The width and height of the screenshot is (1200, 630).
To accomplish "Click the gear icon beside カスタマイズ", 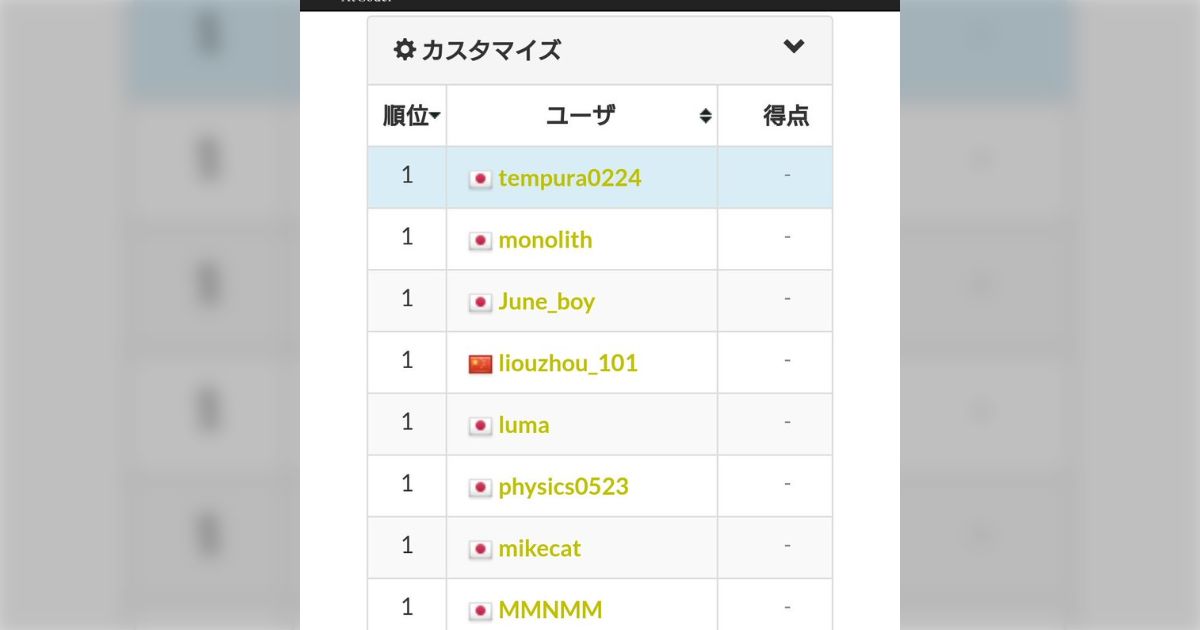I will point(404,49).
